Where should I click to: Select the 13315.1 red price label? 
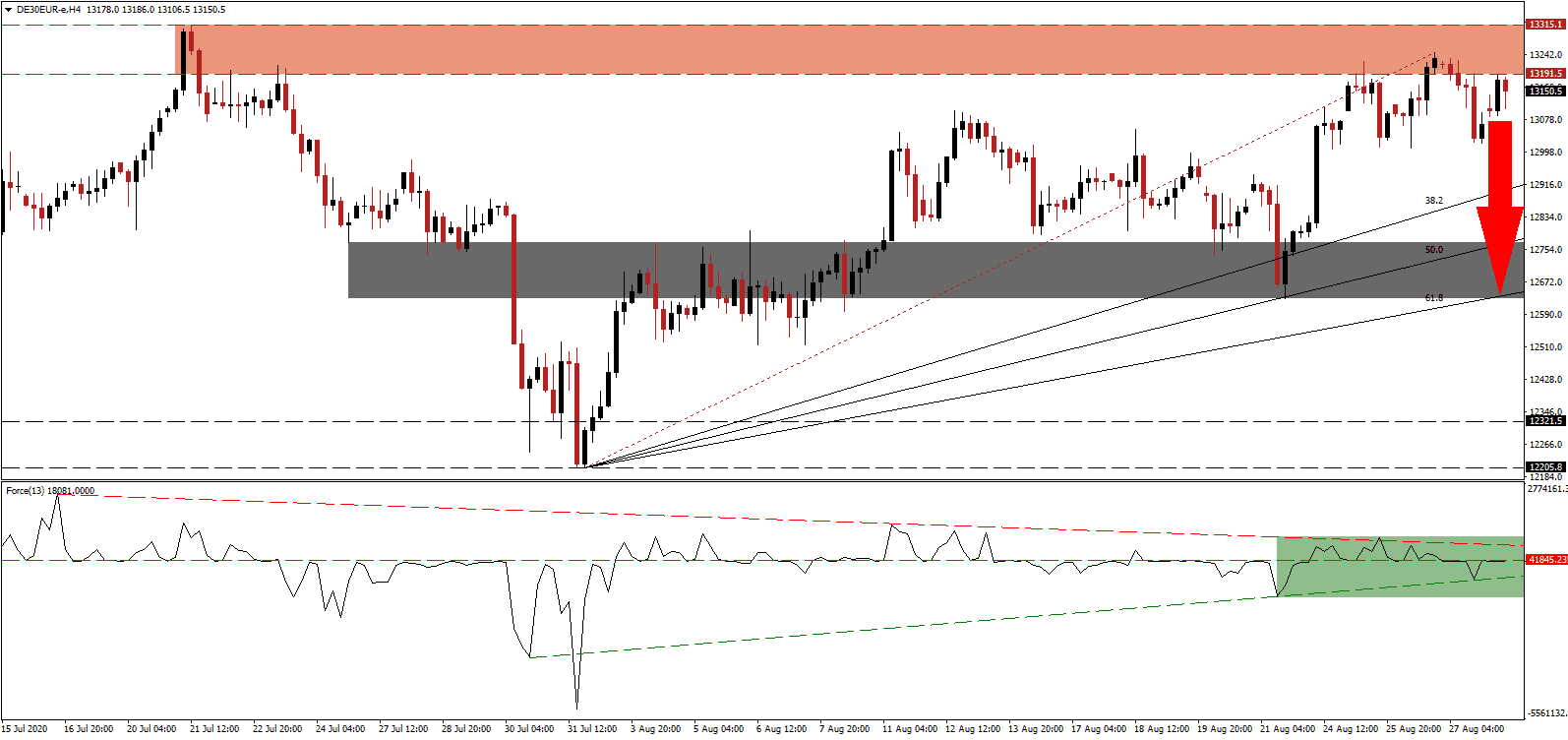(1544, 24)
